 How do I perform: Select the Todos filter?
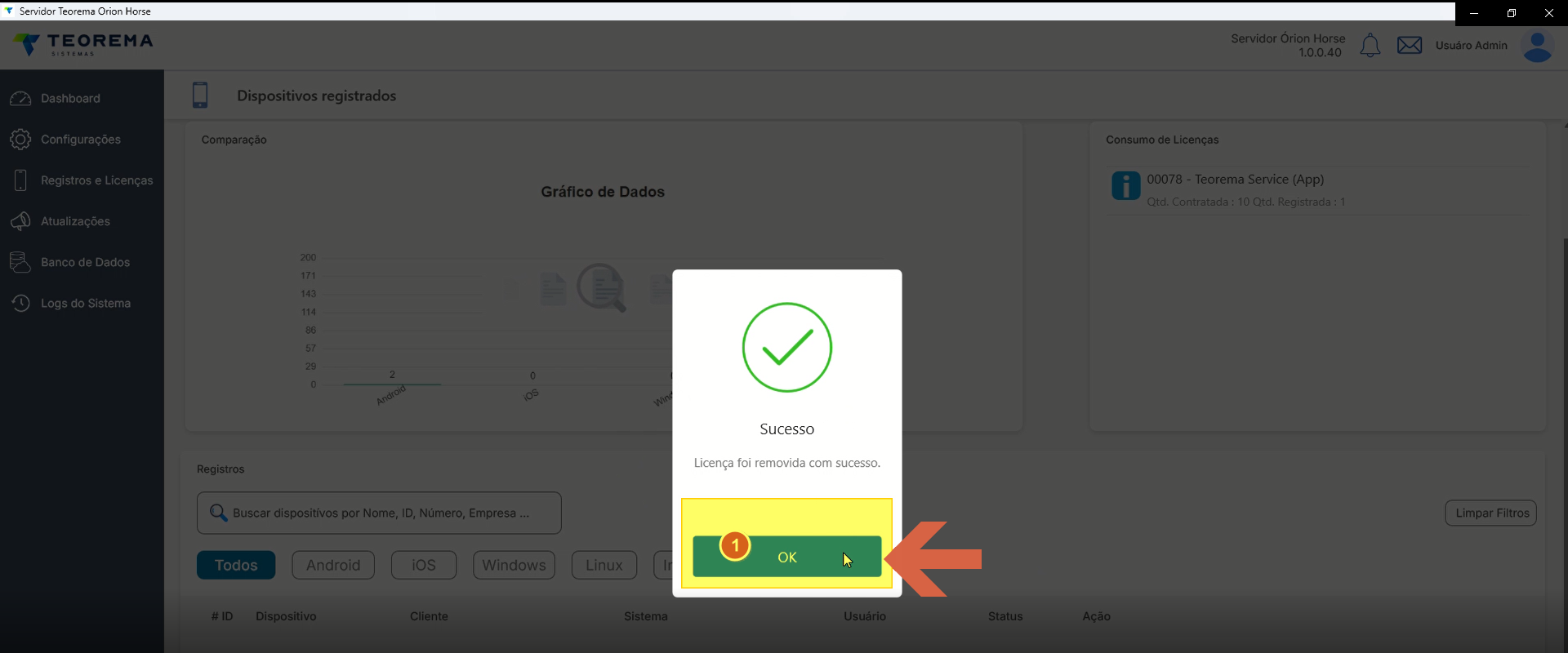236,565
